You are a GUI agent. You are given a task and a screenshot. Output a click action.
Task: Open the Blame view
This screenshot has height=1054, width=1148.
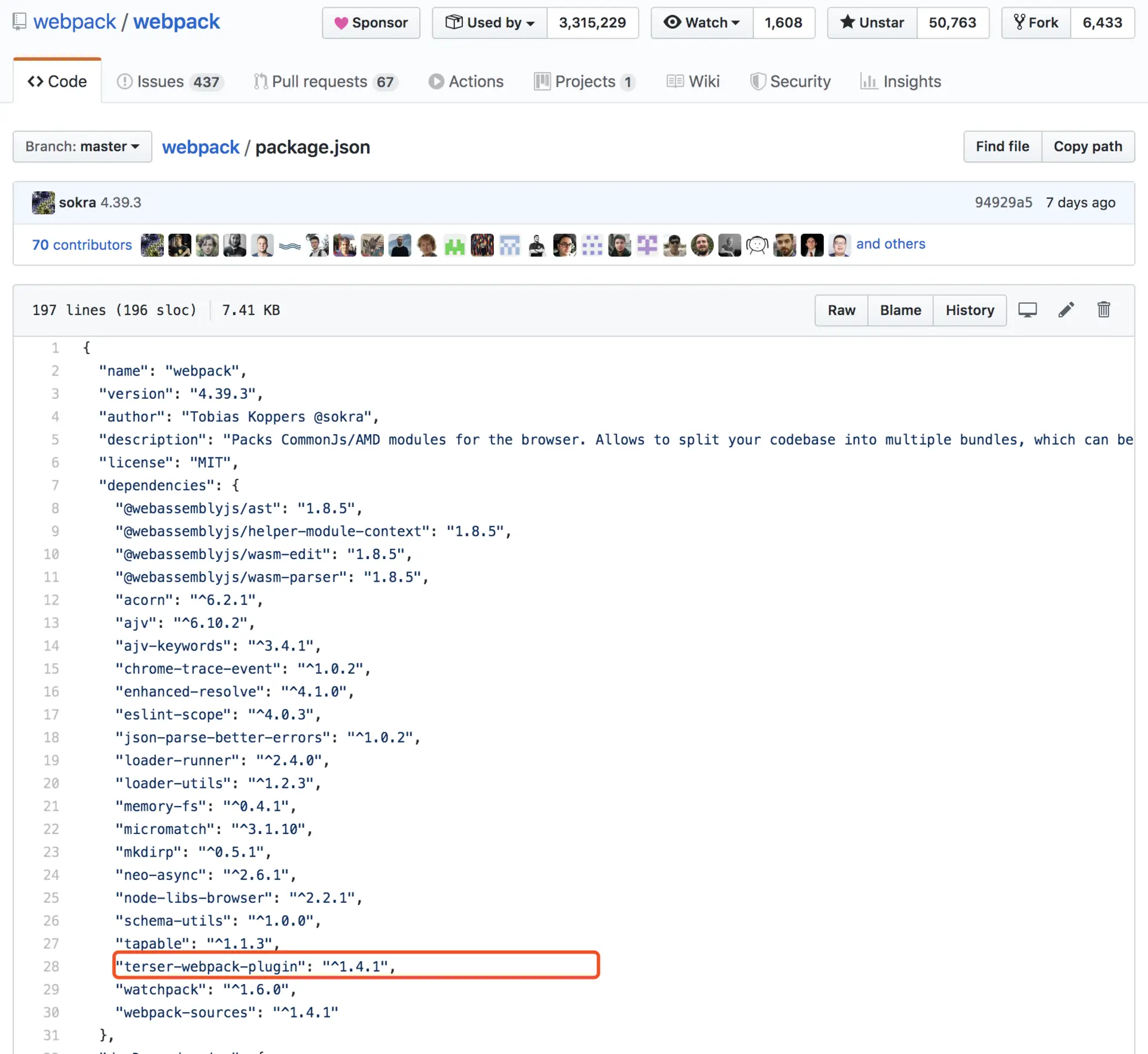coord(900,310)
